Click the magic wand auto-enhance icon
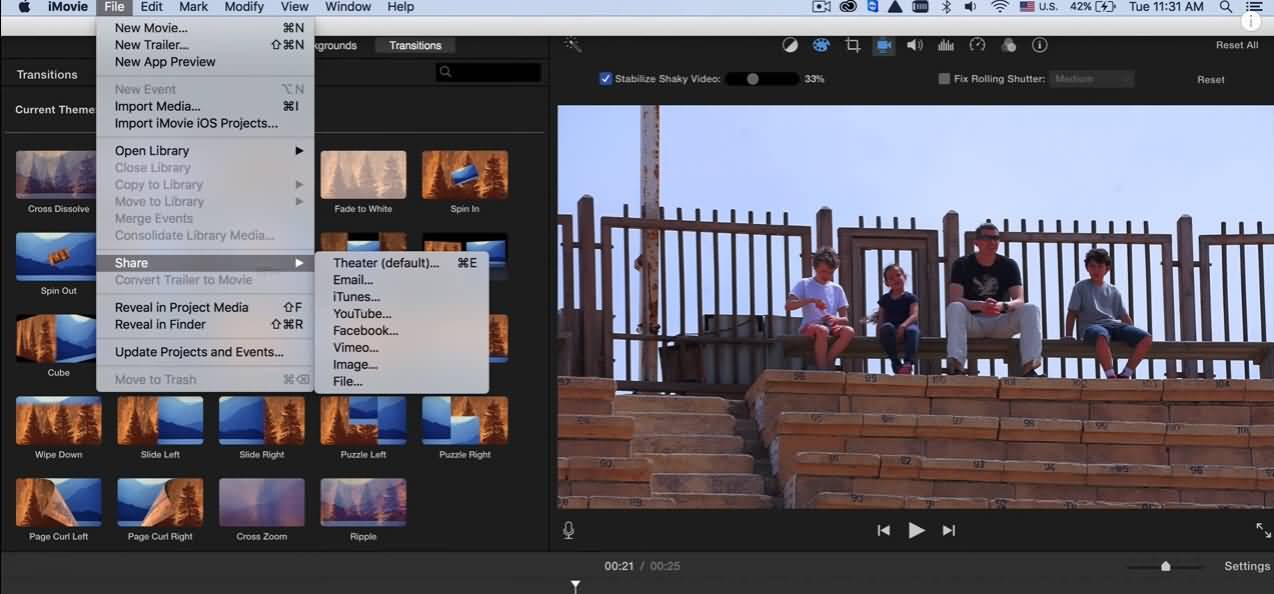This screenshot has width=1274, height=594. [573, 45]
